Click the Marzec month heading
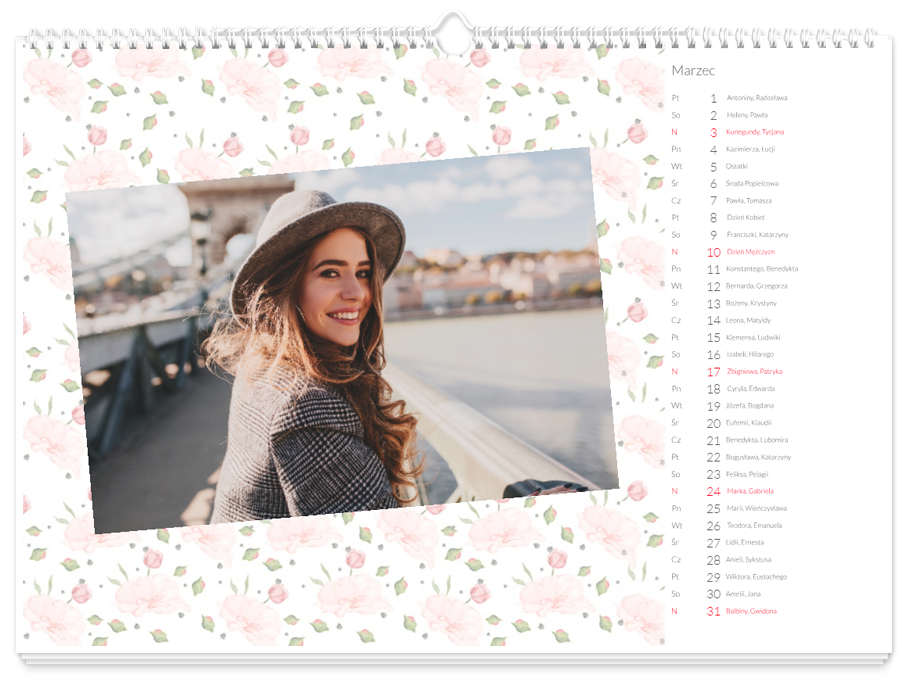 pyautogui.click(x=693, y=70)
